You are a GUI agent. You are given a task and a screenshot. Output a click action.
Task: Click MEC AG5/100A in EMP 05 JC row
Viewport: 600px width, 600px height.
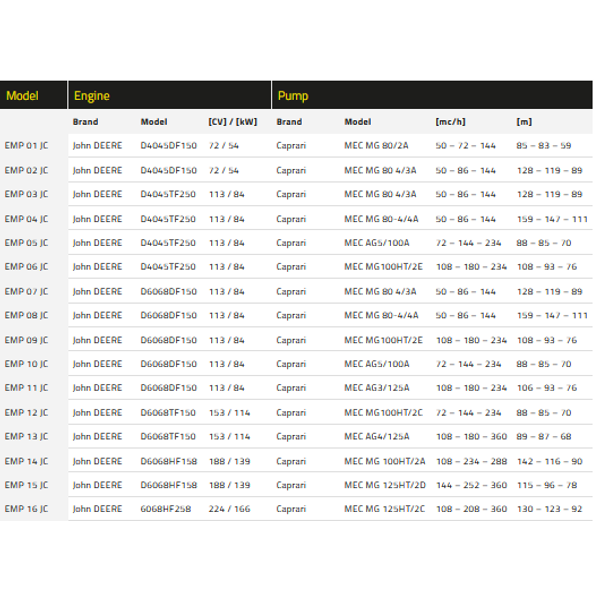tap(377, 243)
